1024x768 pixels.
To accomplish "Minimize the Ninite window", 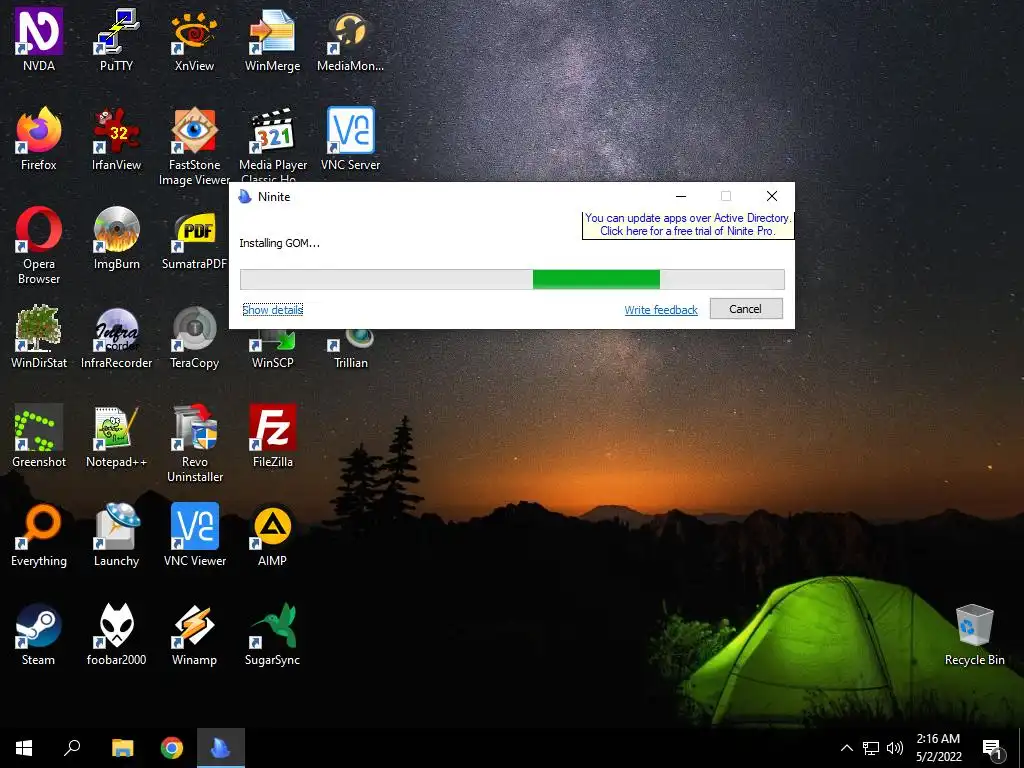I will coord(680,197).
